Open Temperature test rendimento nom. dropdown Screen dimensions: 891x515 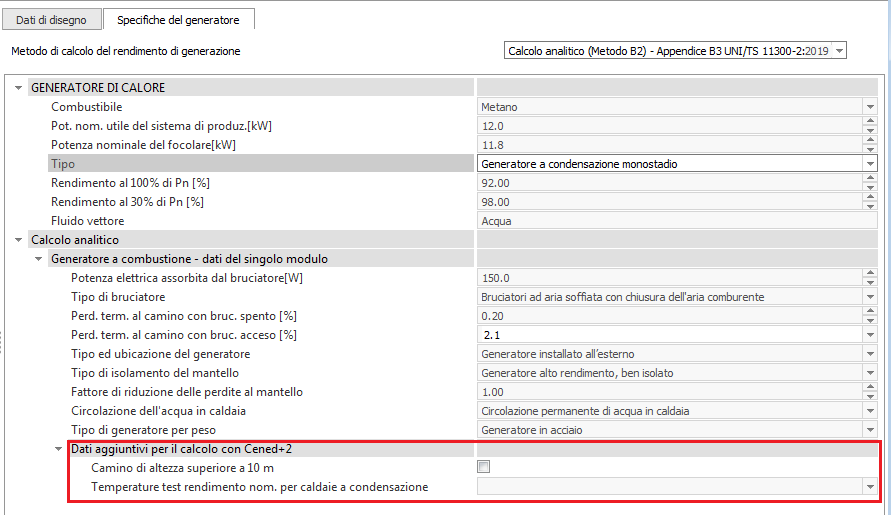click(868, 487)
